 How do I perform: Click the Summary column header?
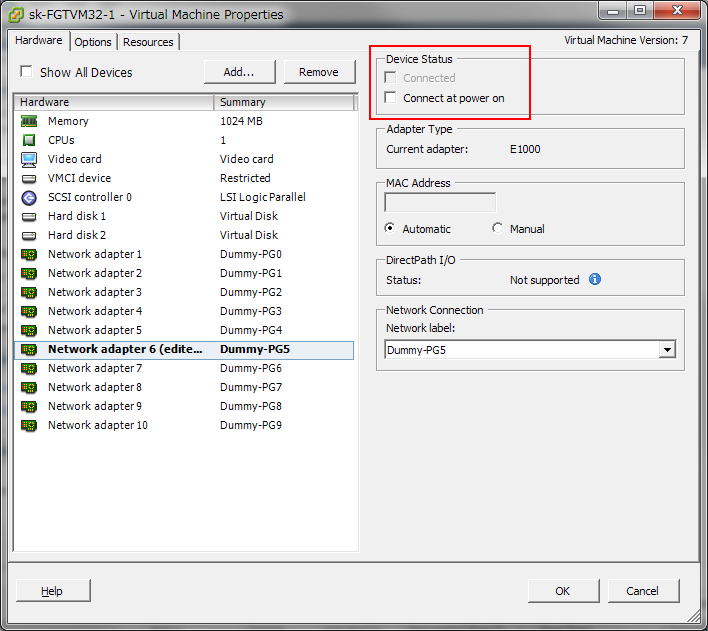click(x=284, y=102)
